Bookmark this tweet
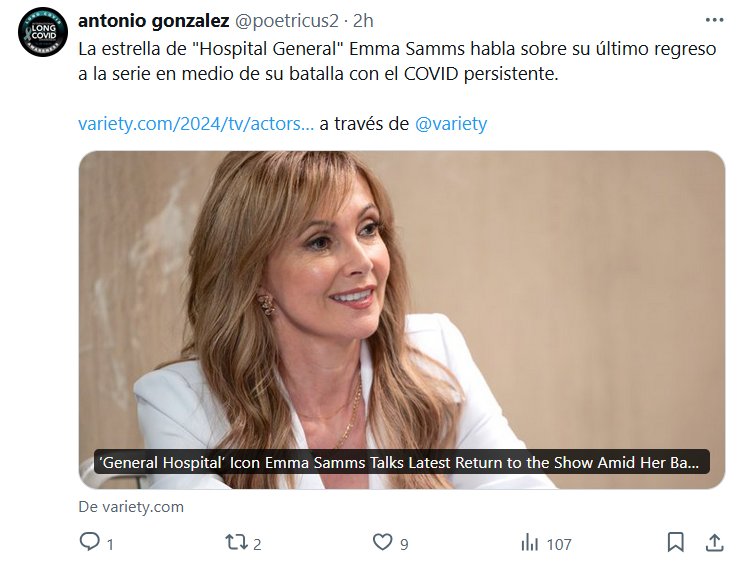Screen dimensions: 744x562 [x=676, y=543]
